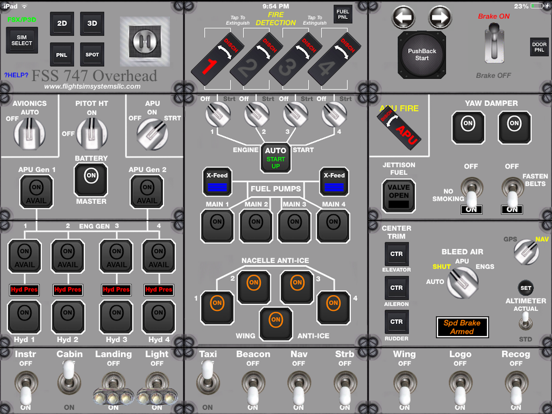552x414 pixels.
Task: Flip the Fasten Belts switch
Action: coord(512,194)
